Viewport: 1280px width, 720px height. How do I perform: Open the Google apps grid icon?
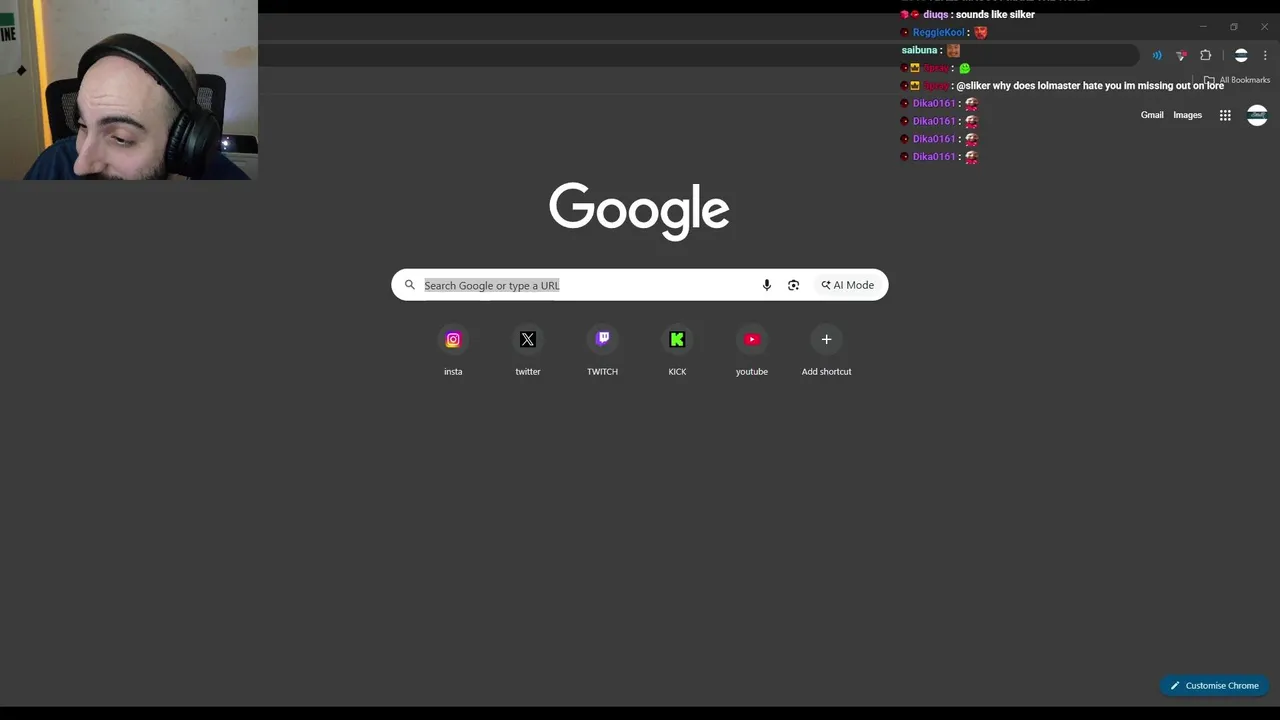(x=1225, y=115)
